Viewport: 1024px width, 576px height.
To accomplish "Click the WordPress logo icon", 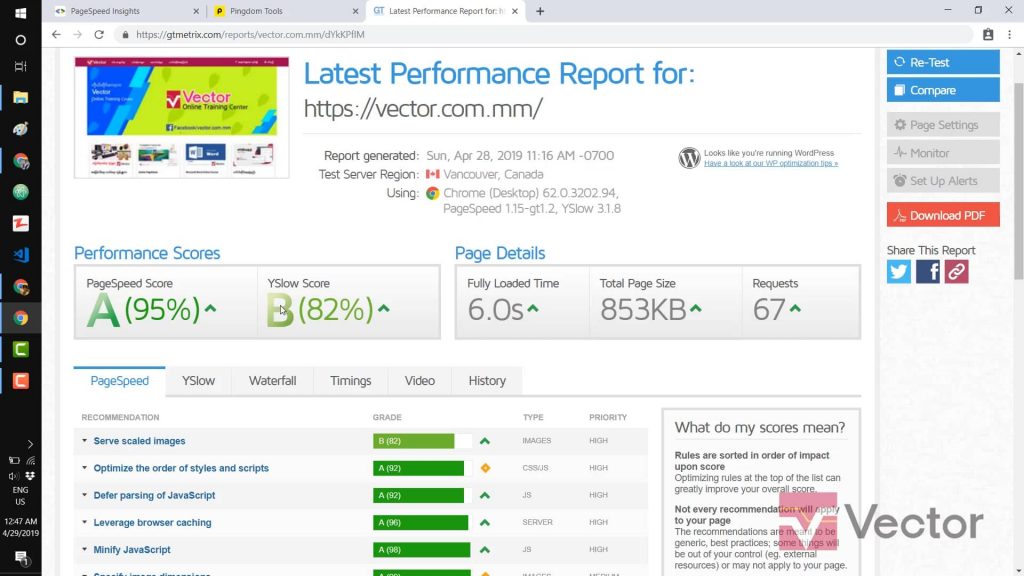I will click(688, 158).
